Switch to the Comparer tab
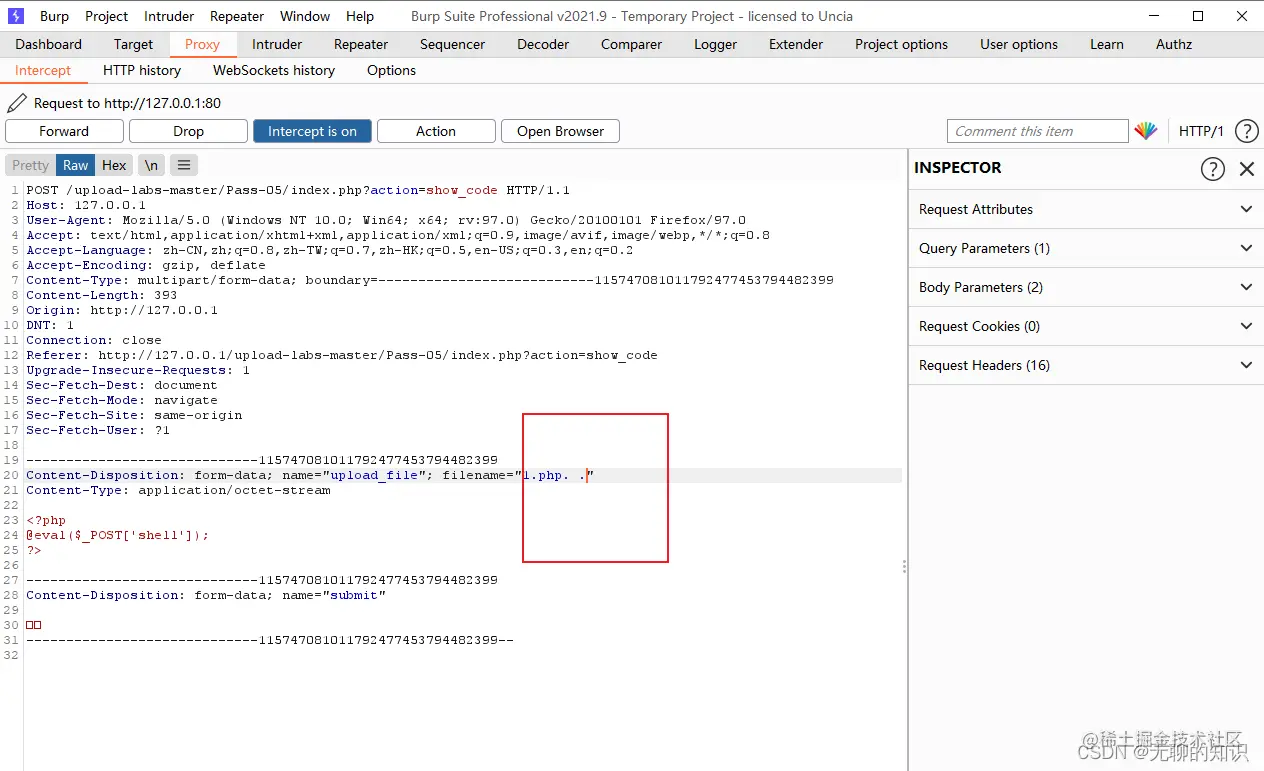This screenshot has width=1264, height=771. (x=631, y=44)
